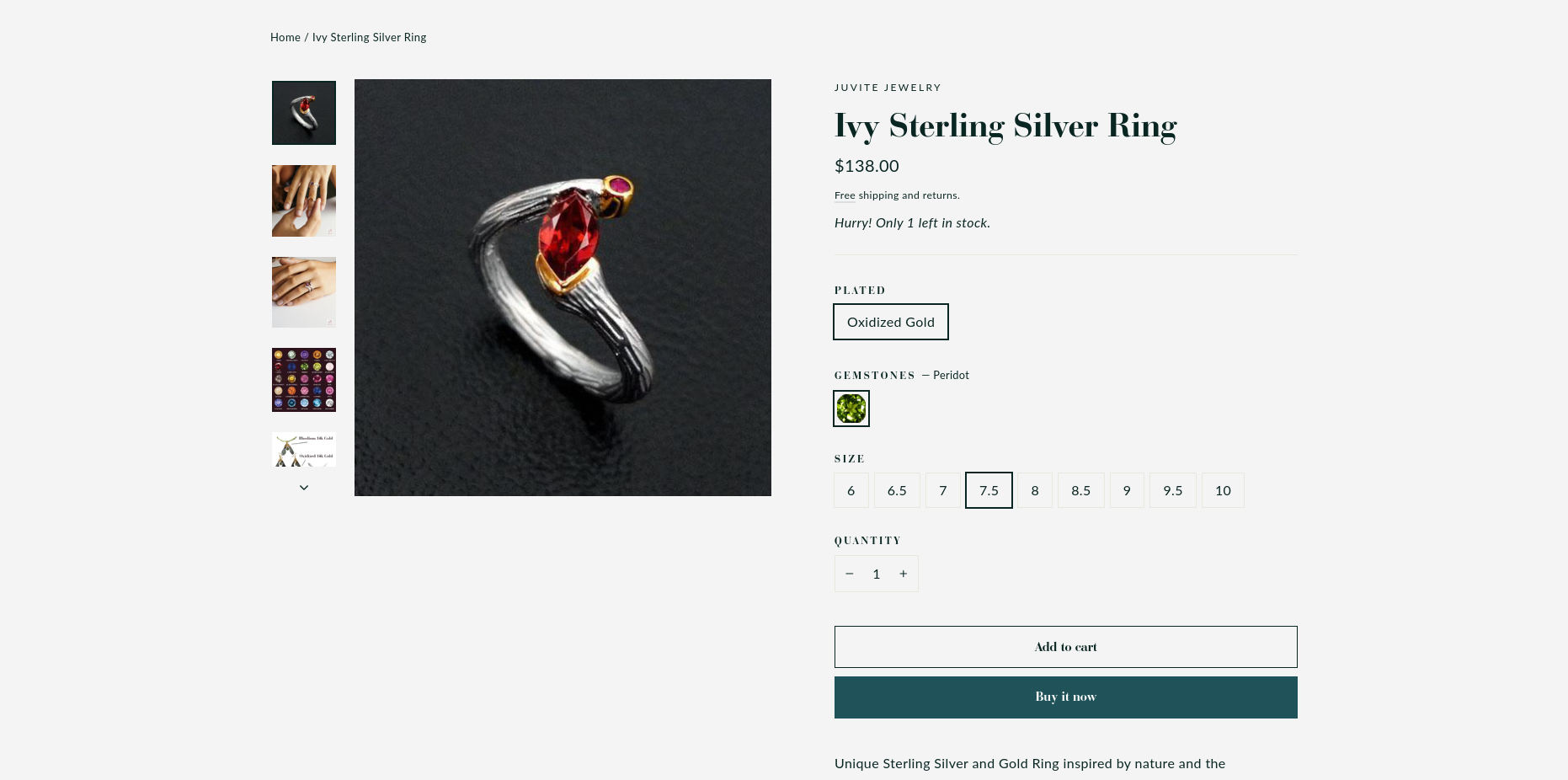Image resolution: width=1568 pixels, height=780 pixels.
Task: Select ring size 8.5
Action: (x=1080, y=490)
